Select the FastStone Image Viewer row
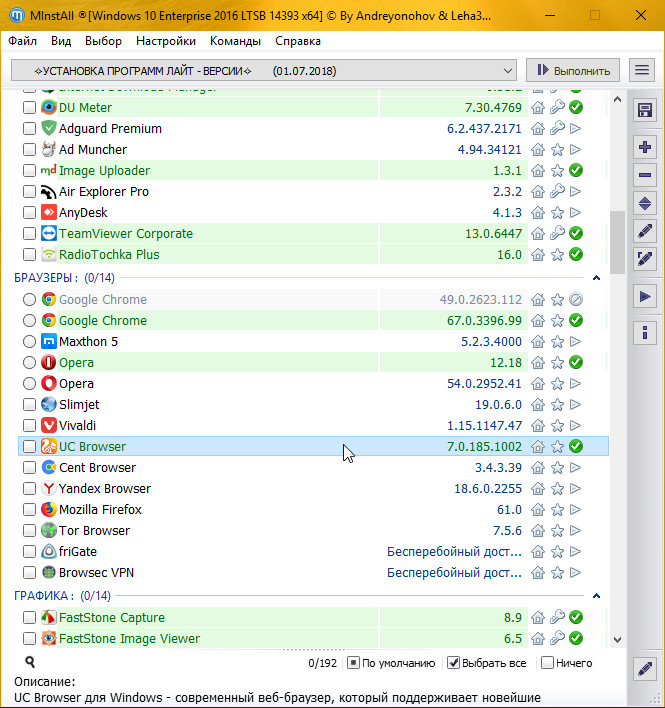This screenshot has height=708, width=665. 313,638
